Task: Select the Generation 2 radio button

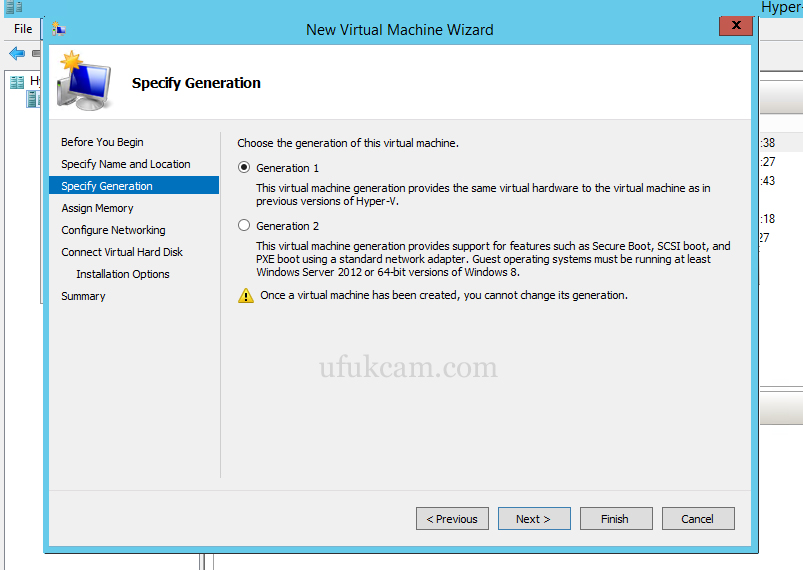Action: 244,225
